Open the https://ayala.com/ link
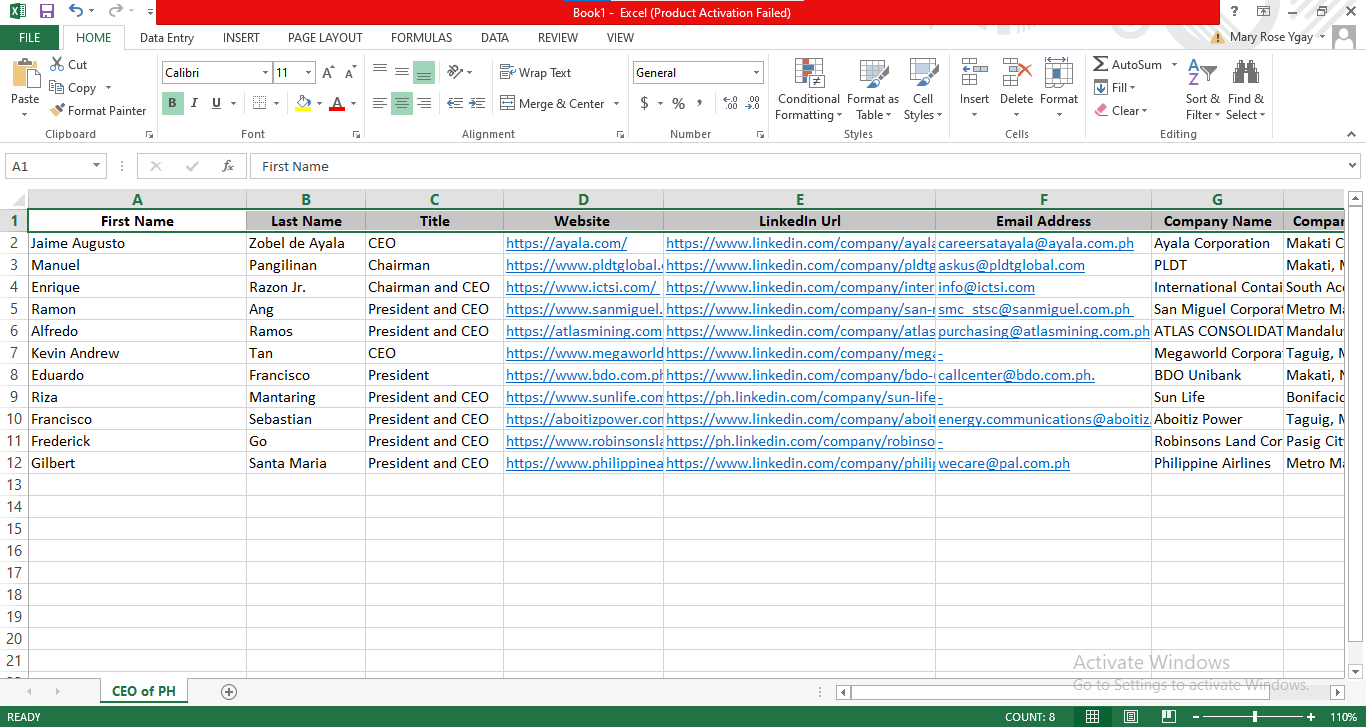 [x=566, y=243]
